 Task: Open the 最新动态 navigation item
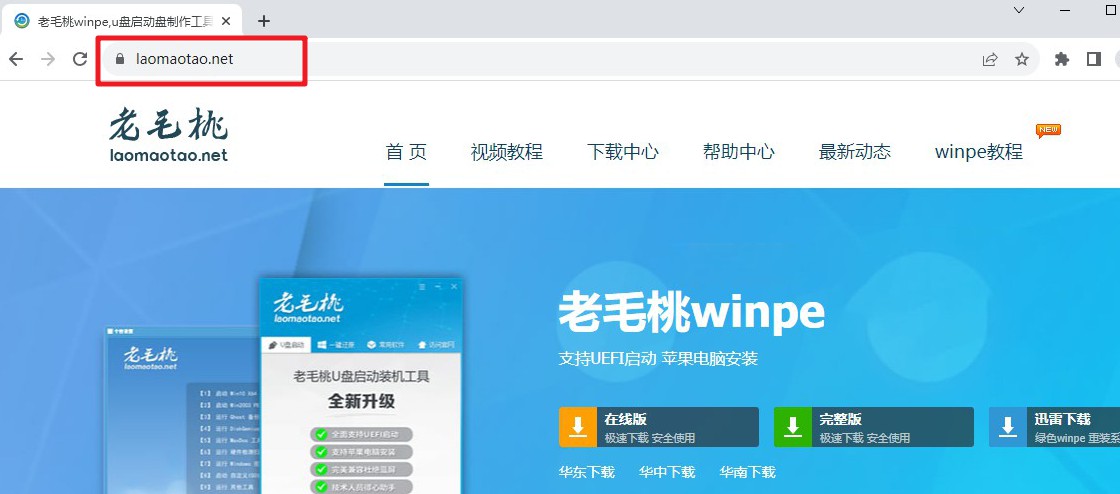855,152
